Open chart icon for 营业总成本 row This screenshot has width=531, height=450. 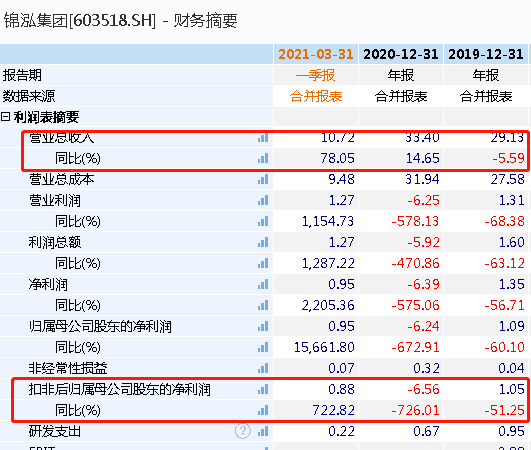[x=263, y=179]
